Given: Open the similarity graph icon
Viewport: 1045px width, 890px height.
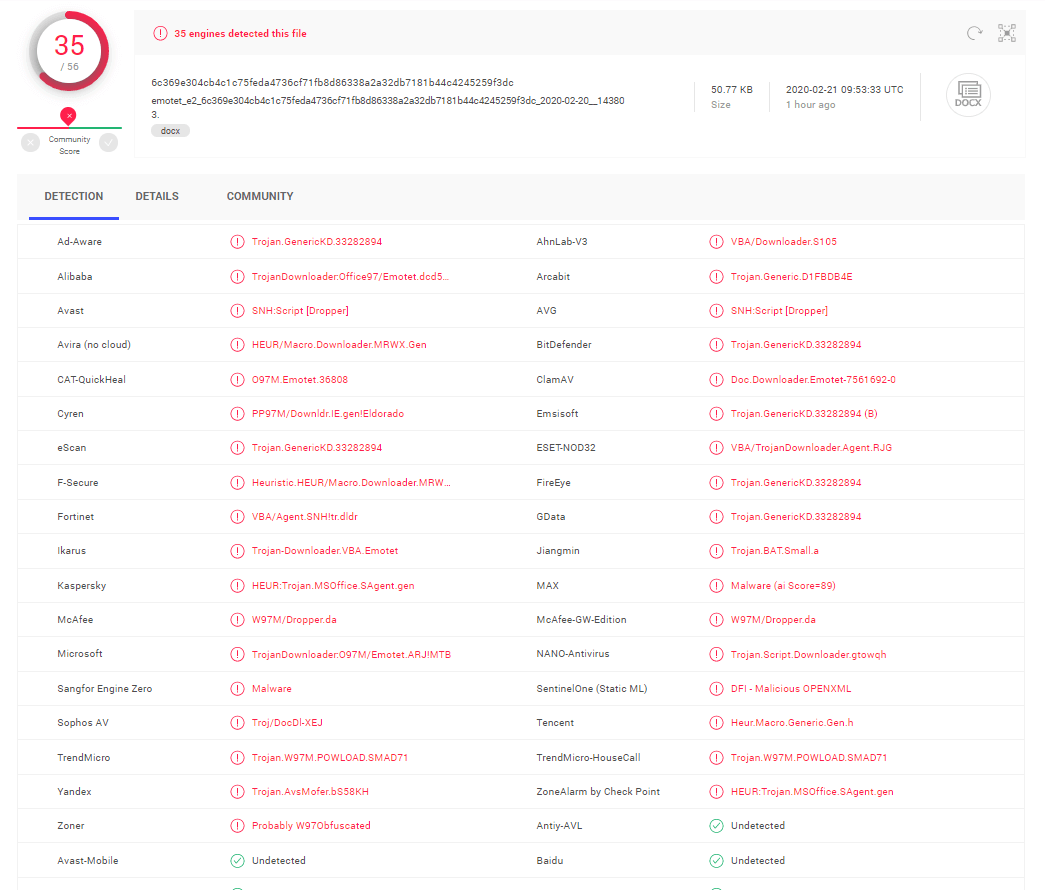Looking at the screenshot, I should click(1006, 33).
